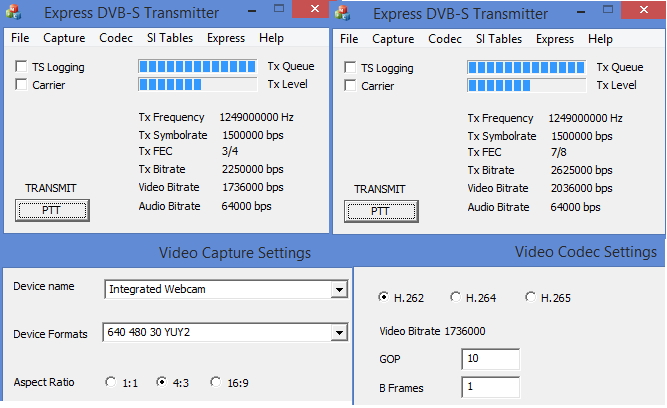667x408 pixels.
Task: Click Video Bitrate 1736000 label in codec settings
Action: [432, 331]
